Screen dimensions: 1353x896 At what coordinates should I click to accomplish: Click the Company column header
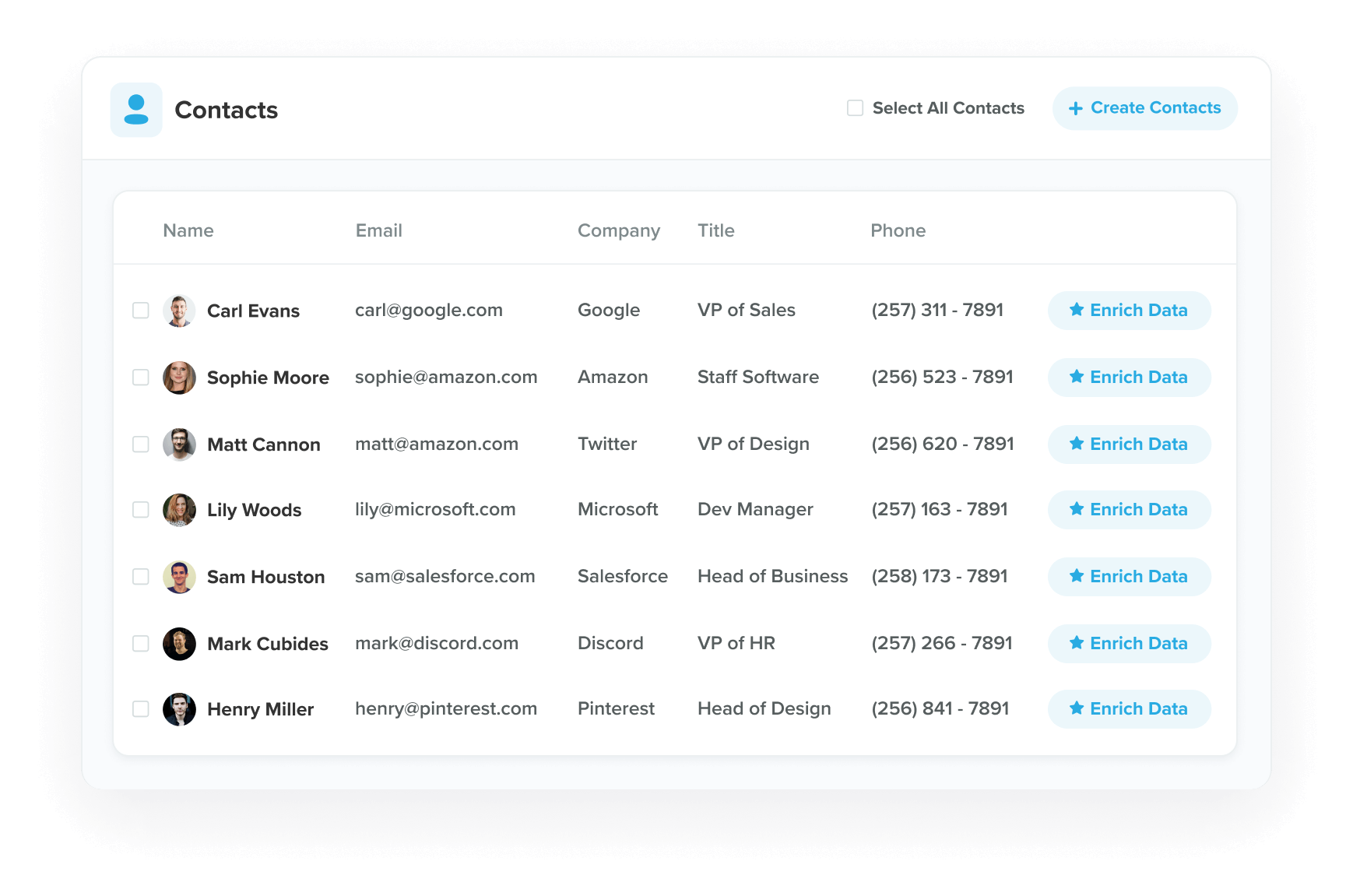(x=619, y=231)
